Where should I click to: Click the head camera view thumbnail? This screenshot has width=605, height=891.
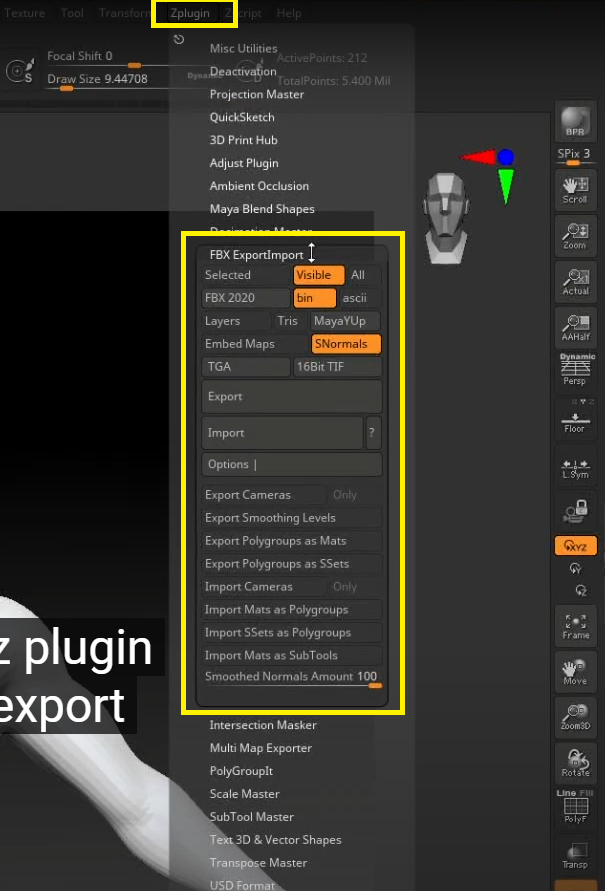pos(447,219)
